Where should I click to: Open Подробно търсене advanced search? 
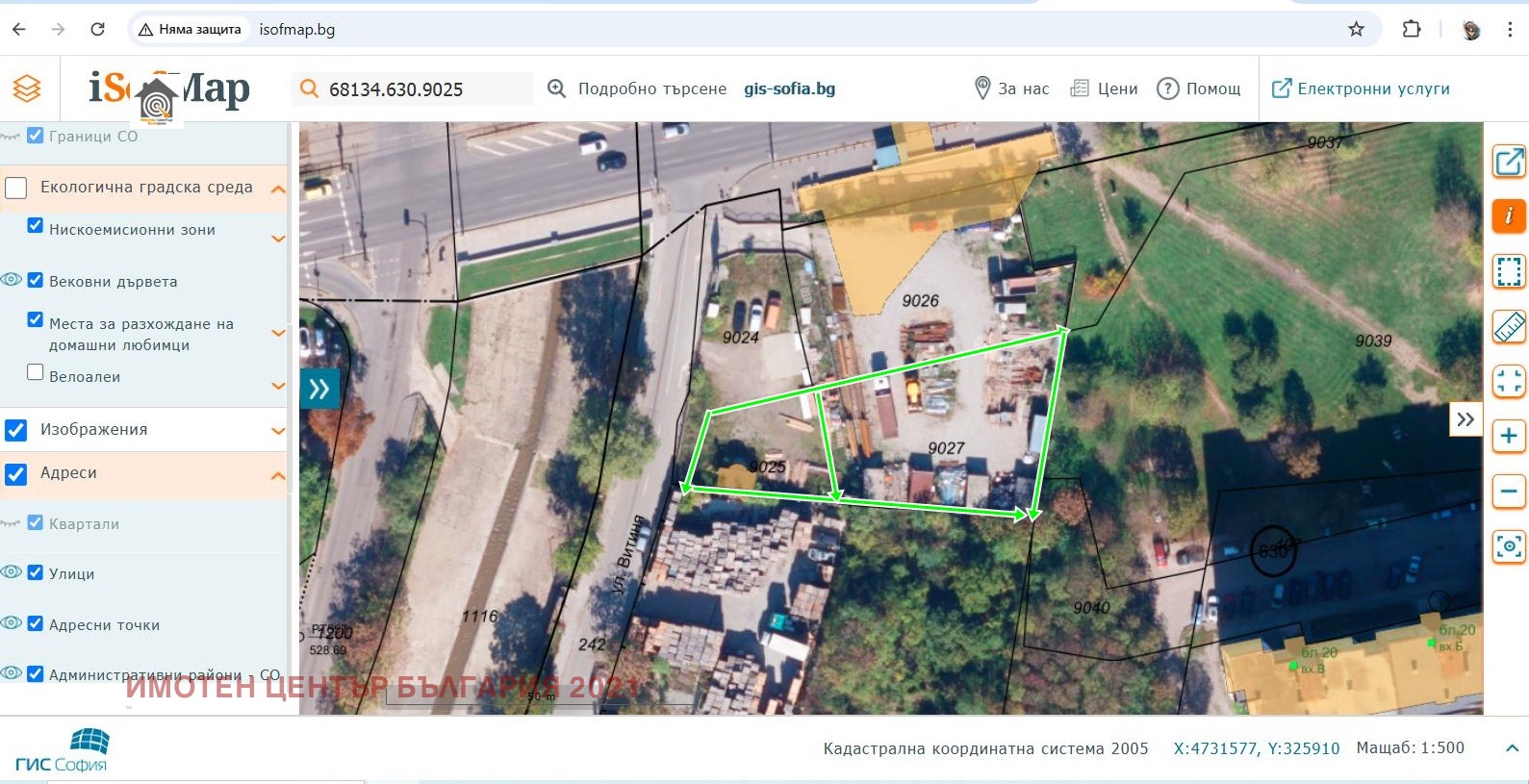click(637, 89)
